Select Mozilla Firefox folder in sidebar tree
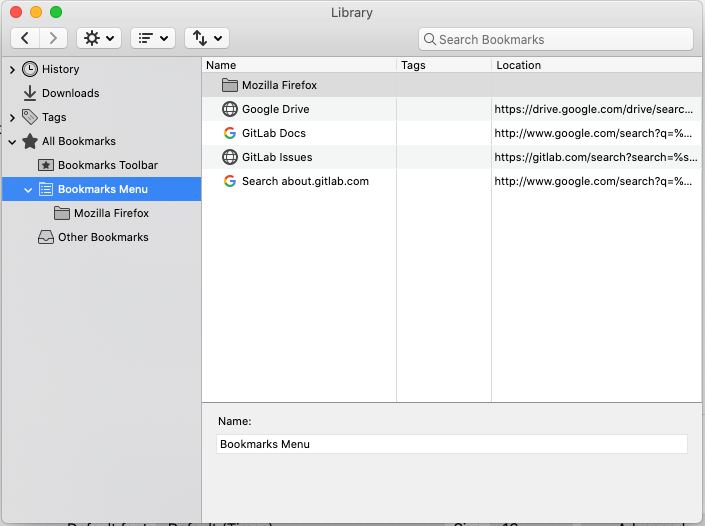This screenshot has height=526, width=705. [112, 213]
